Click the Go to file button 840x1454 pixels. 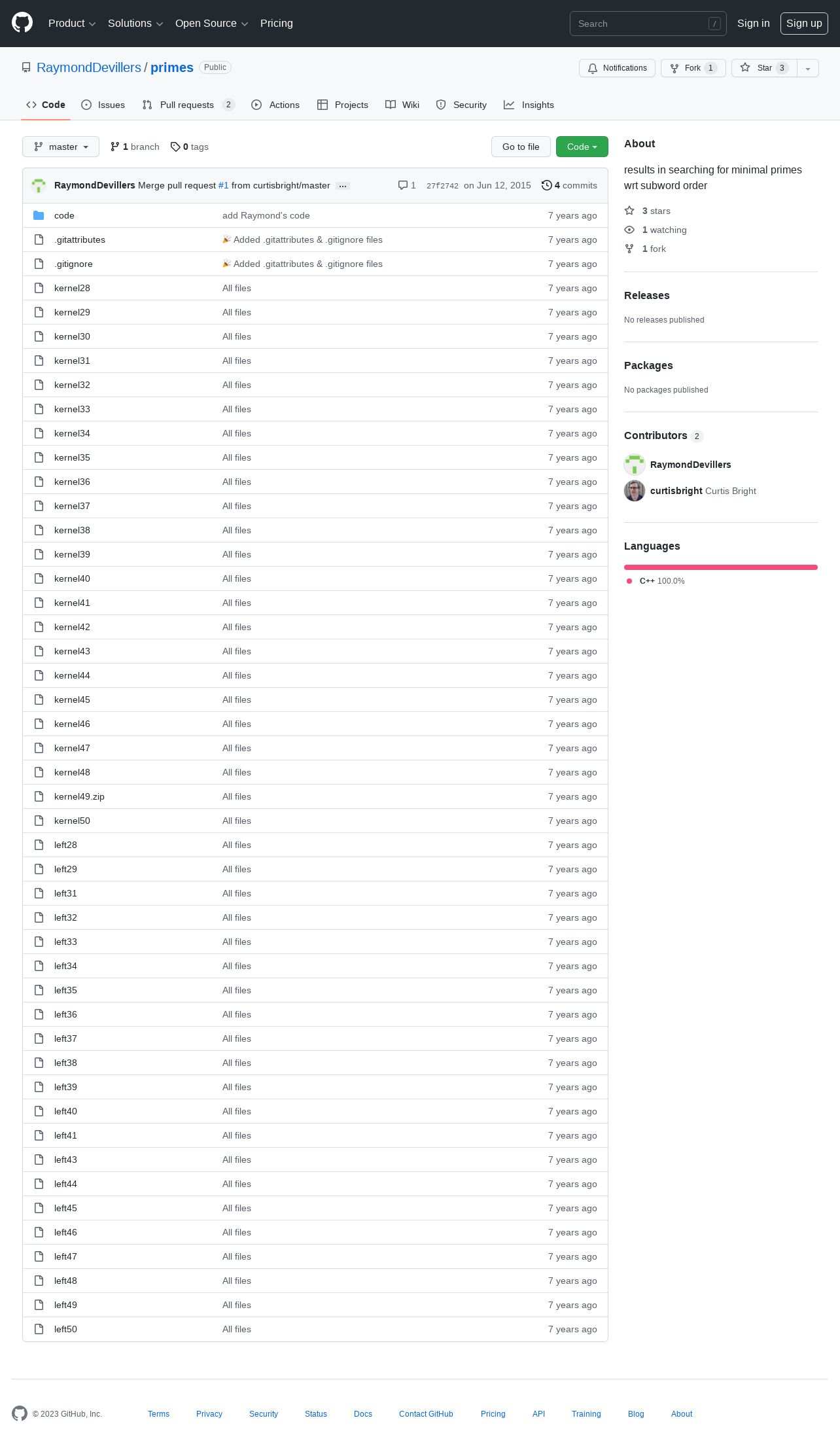(x=521, y=147)
